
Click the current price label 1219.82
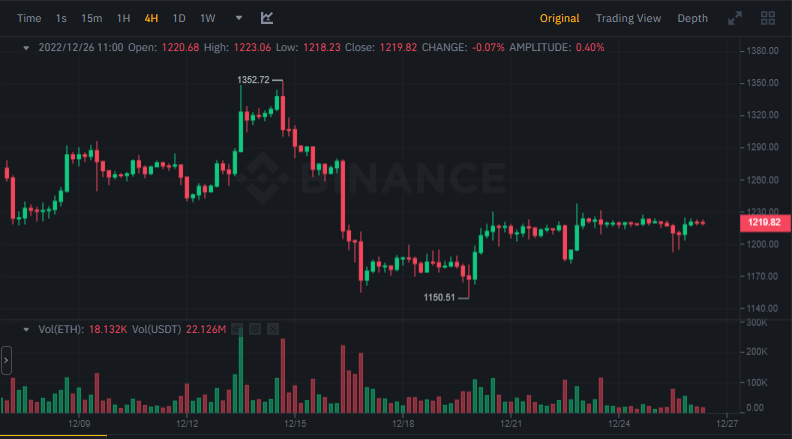pos(763,222)
